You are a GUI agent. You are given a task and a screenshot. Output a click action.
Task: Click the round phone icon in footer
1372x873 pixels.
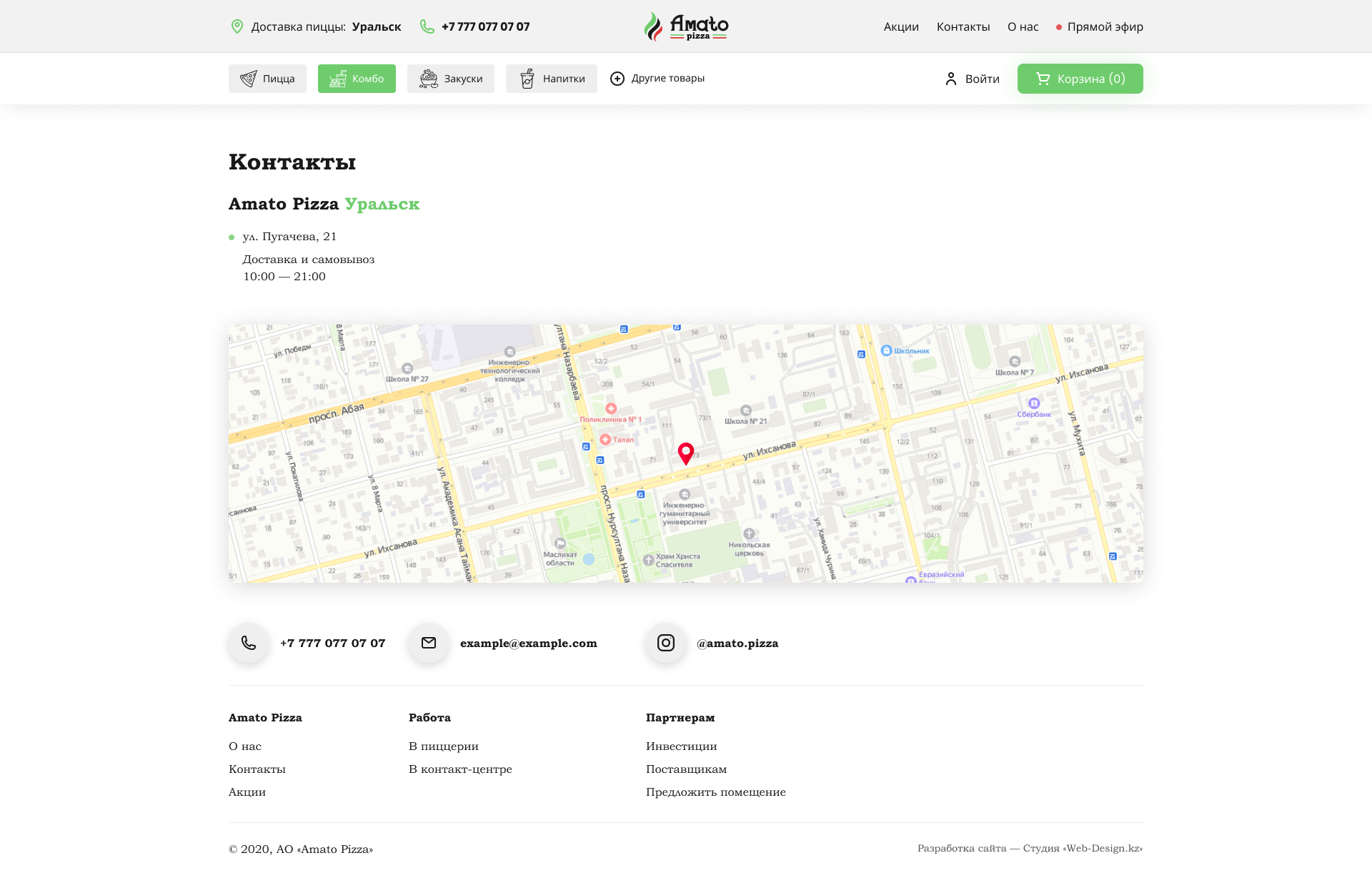(249, 643)
